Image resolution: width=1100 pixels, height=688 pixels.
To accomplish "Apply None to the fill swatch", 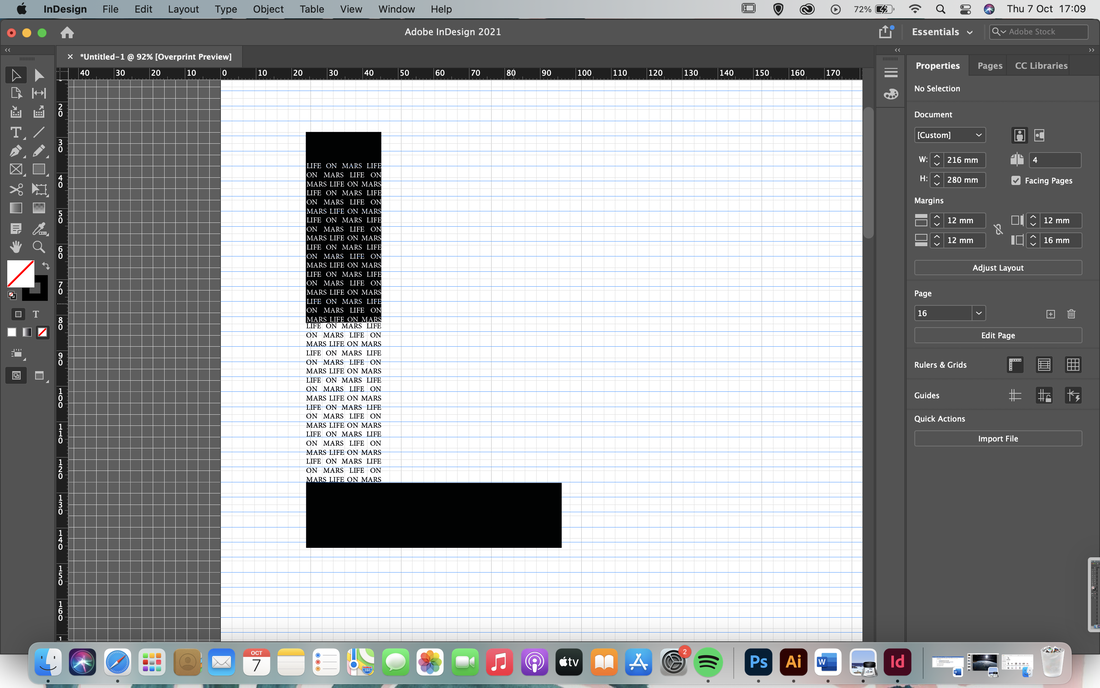I will [43, 332].
